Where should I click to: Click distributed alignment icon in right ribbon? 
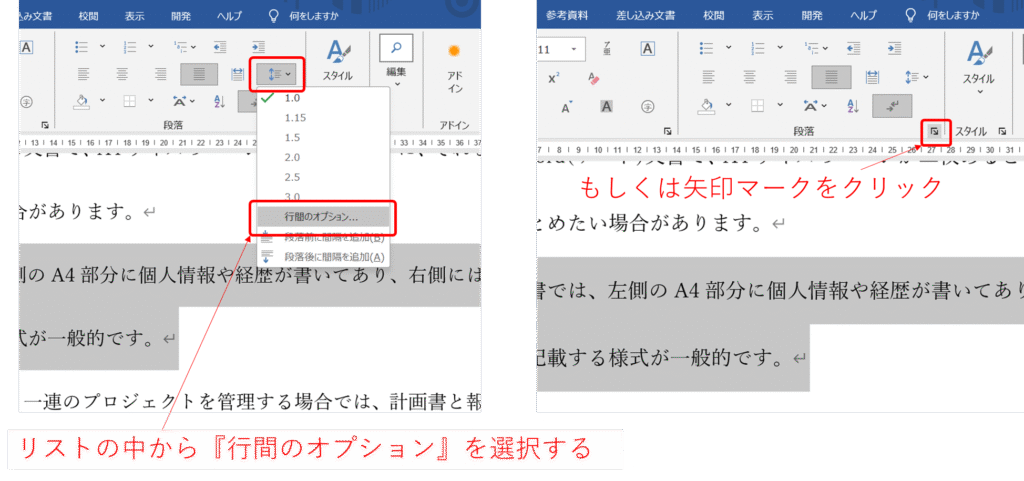(x=871, y=76)
